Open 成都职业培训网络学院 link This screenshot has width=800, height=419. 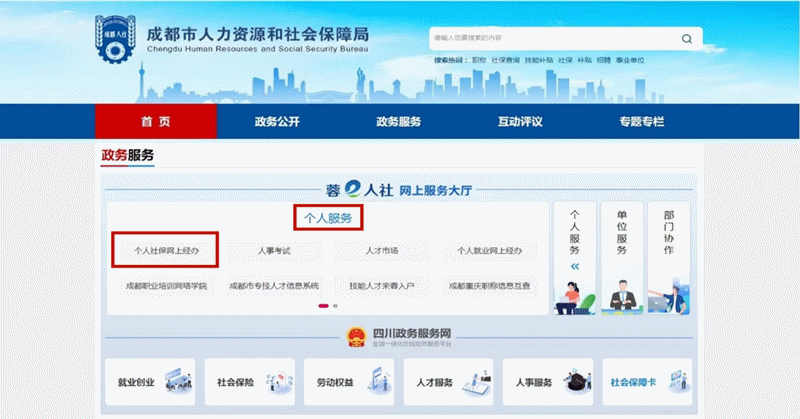(166, 286)
